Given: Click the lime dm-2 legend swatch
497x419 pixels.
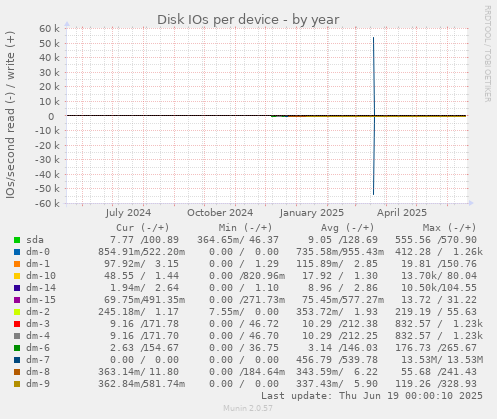Looking at the screenshot, I should [17, 312].
